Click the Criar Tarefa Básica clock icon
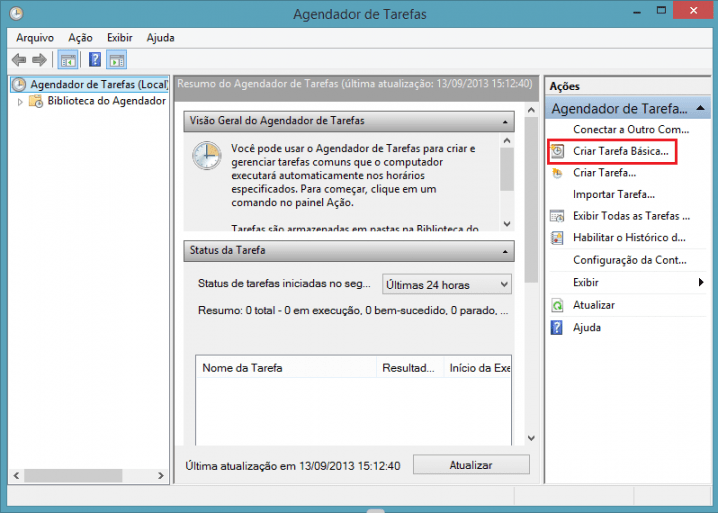The width and height of the screenshot is (718, 513). pyautogui.click(x=557, y=151)
